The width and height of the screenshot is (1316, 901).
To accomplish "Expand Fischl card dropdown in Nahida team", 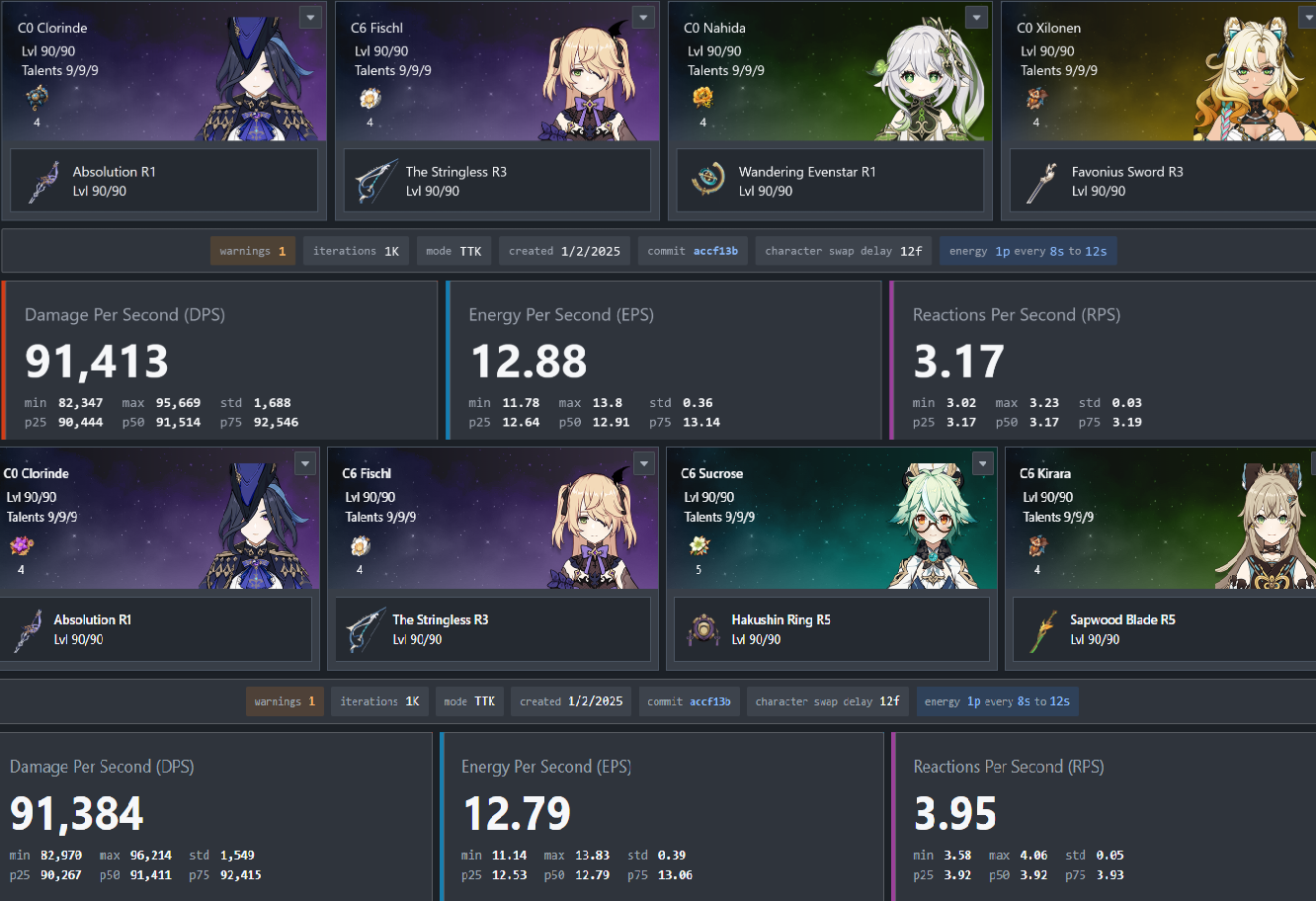I will point(643,17).
